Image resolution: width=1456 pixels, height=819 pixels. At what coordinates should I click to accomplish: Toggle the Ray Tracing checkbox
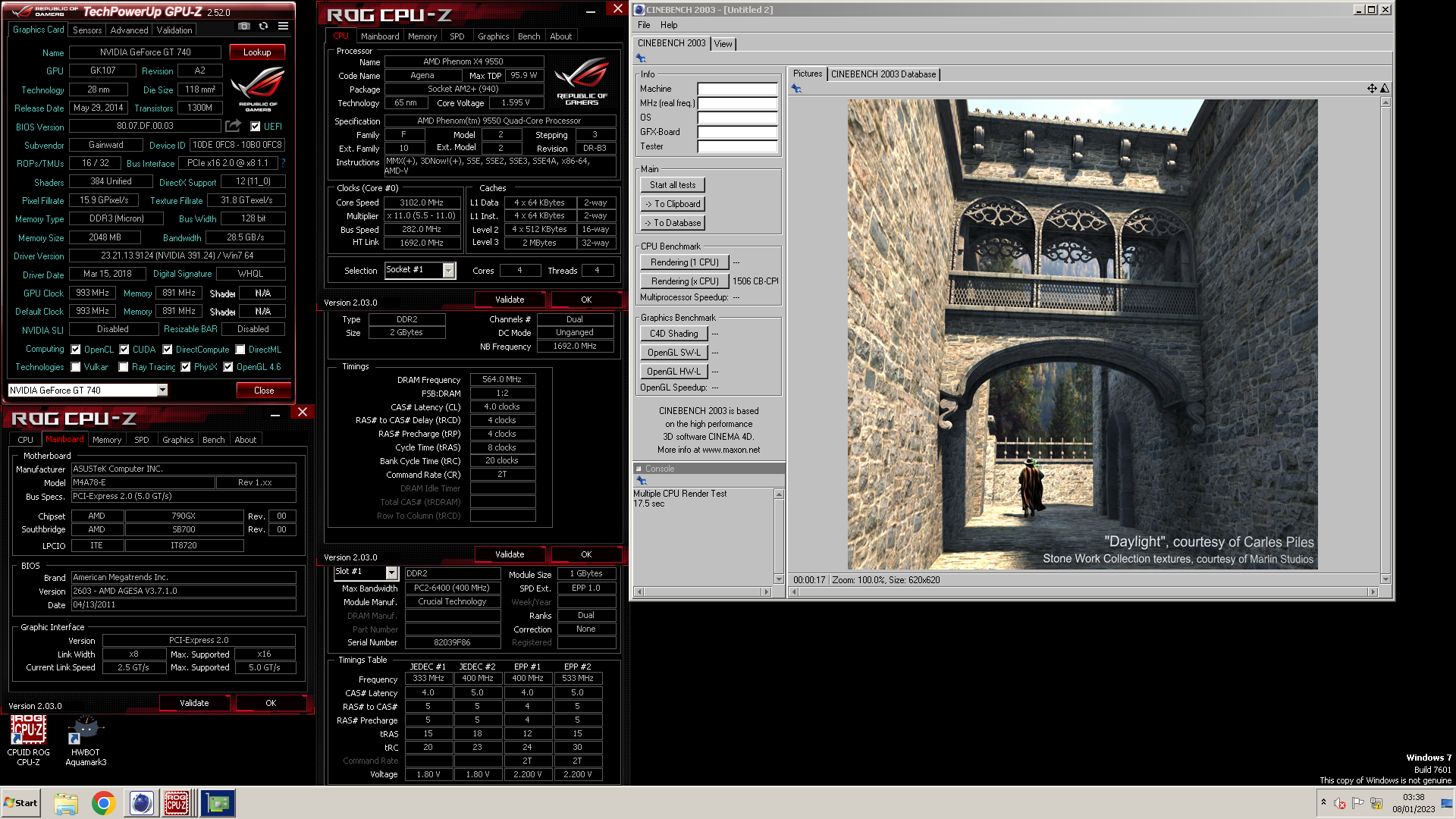pos(124,367)
